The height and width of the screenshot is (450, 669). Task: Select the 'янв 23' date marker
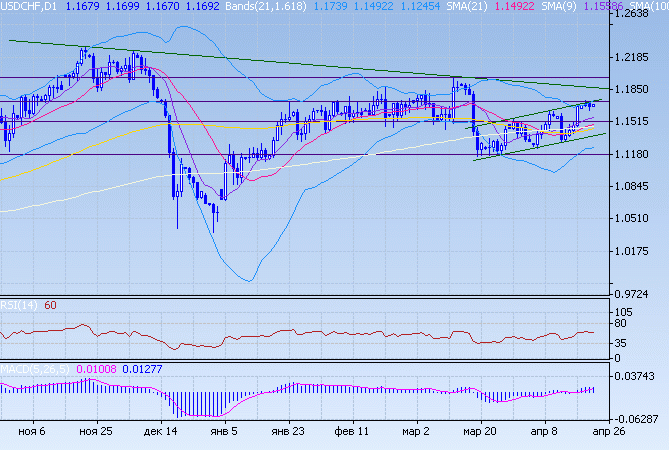(x=288, y=431)
